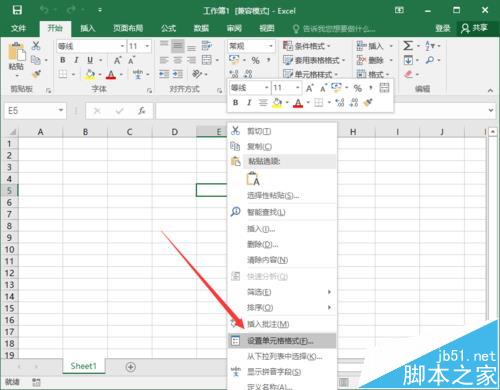Click Italic in the mini toolbar

click(249, 103)
